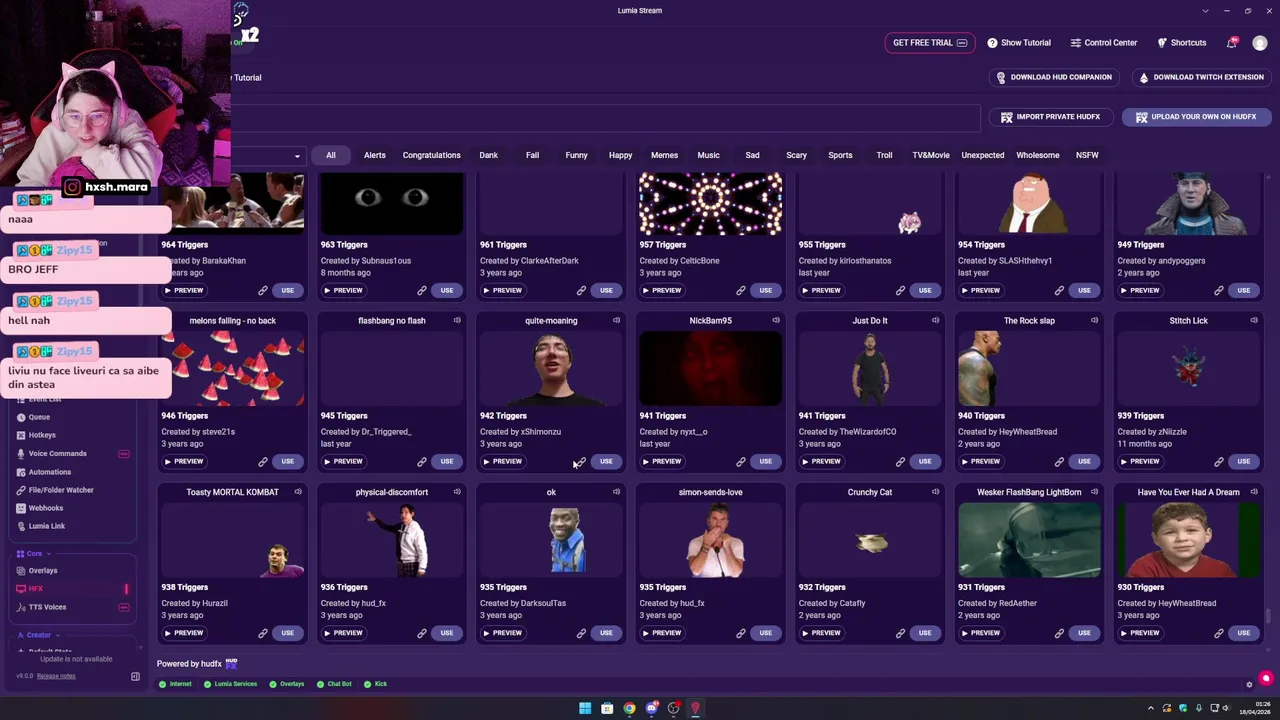Select the Congratulations category tab
The width and height of the screenshot is (1280, 720).
(x=431, y=155)
